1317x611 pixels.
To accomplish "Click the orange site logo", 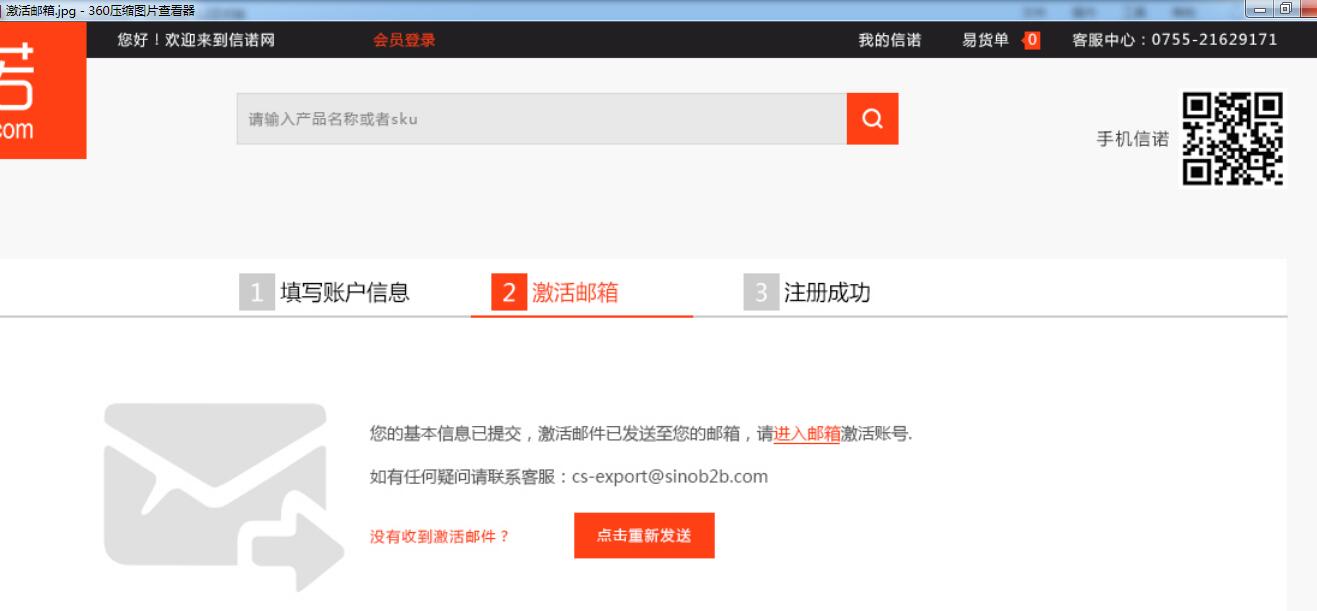I will point(42,92).
